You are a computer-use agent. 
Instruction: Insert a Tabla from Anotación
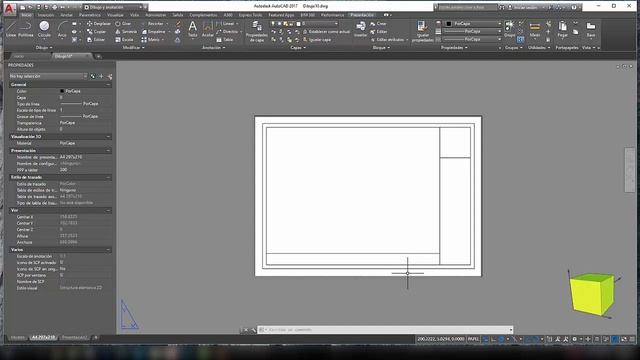click(x=224, y=40)
